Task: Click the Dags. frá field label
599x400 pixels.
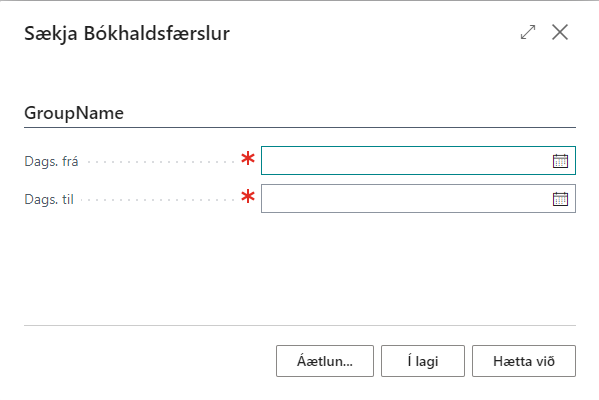Action: click(x=51, y=161)
